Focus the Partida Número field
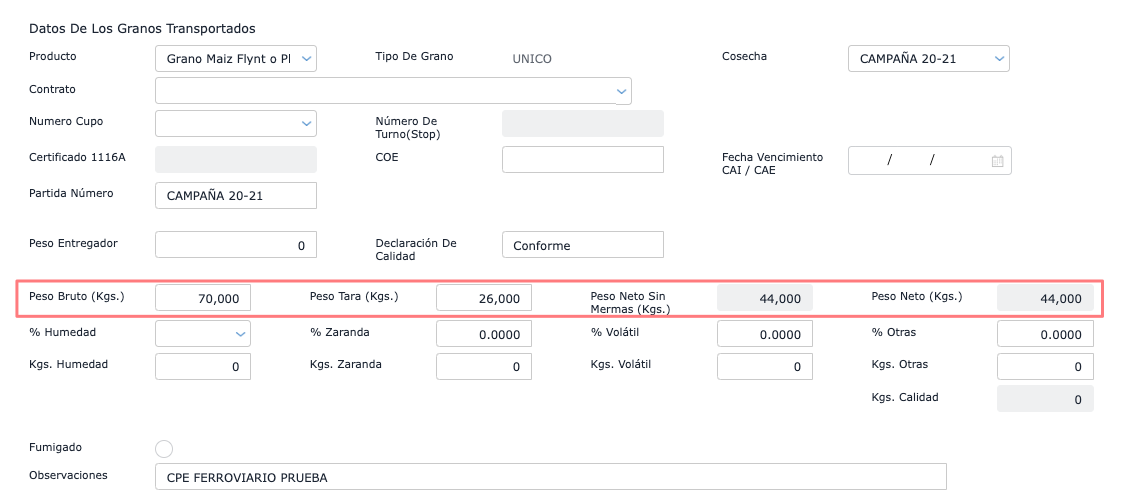Viewport: 1121px width, 503px height. (236, 196)
